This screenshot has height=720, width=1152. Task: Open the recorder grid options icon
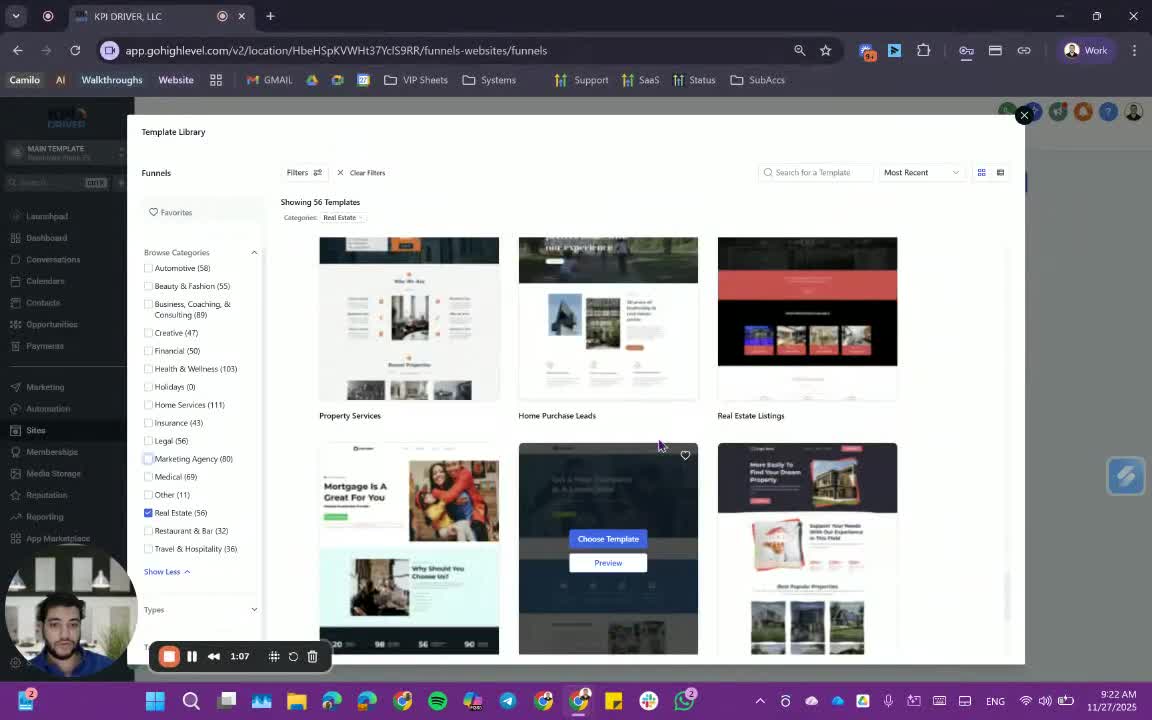(x=274, y=657)
